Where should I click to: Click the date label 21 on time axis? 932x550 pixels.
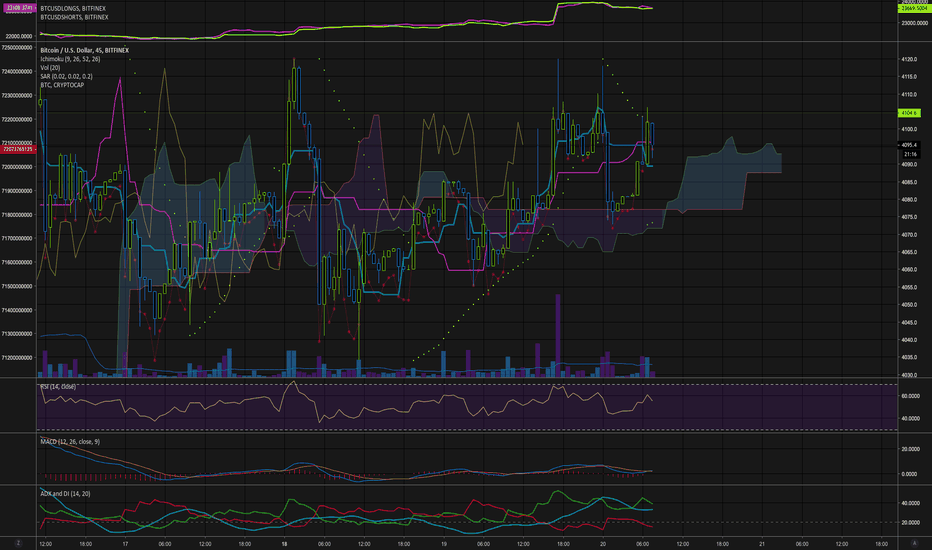(762, 543)
